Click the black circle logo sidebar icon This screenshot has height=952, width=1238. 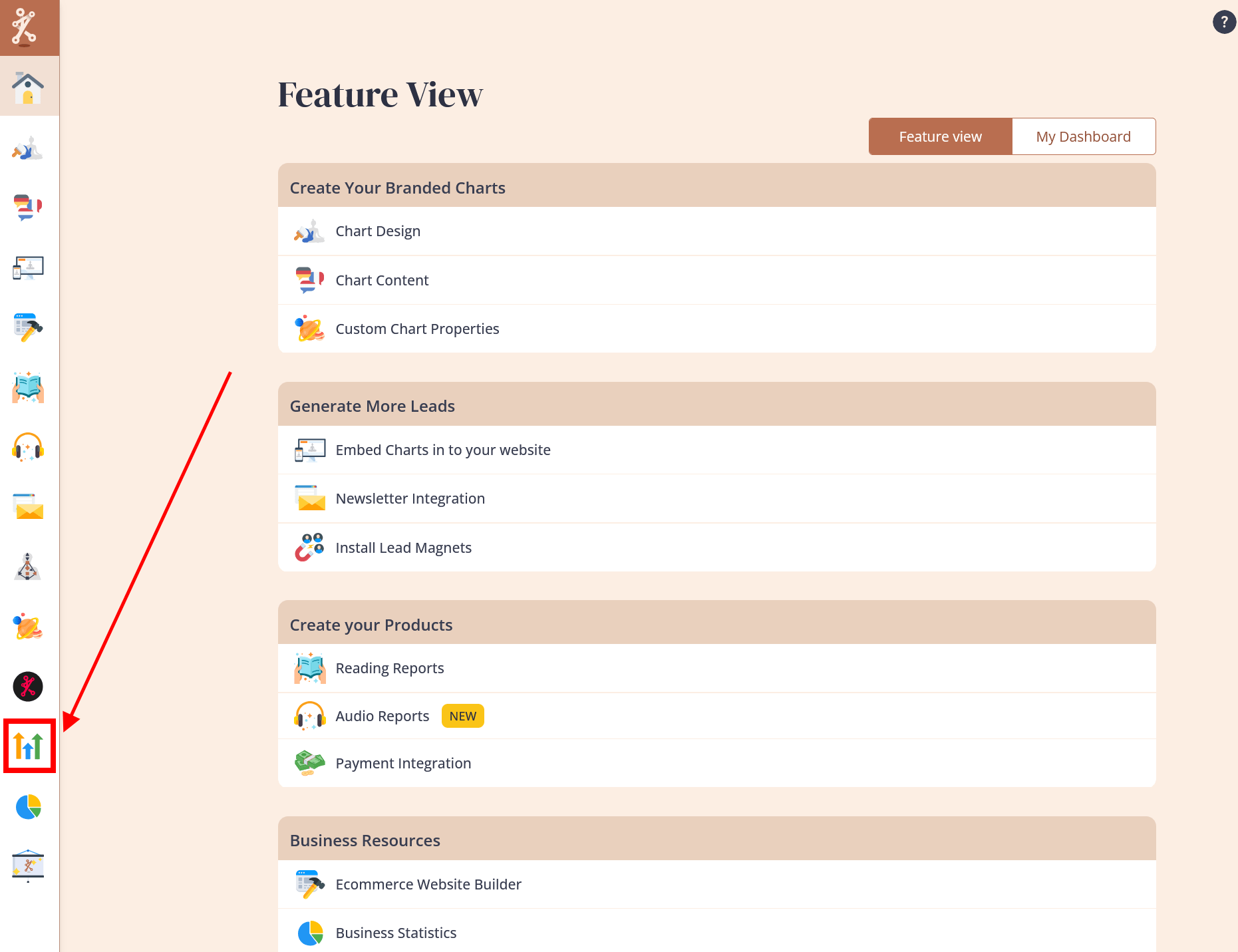pyautogui.click(x=28, y=687)
